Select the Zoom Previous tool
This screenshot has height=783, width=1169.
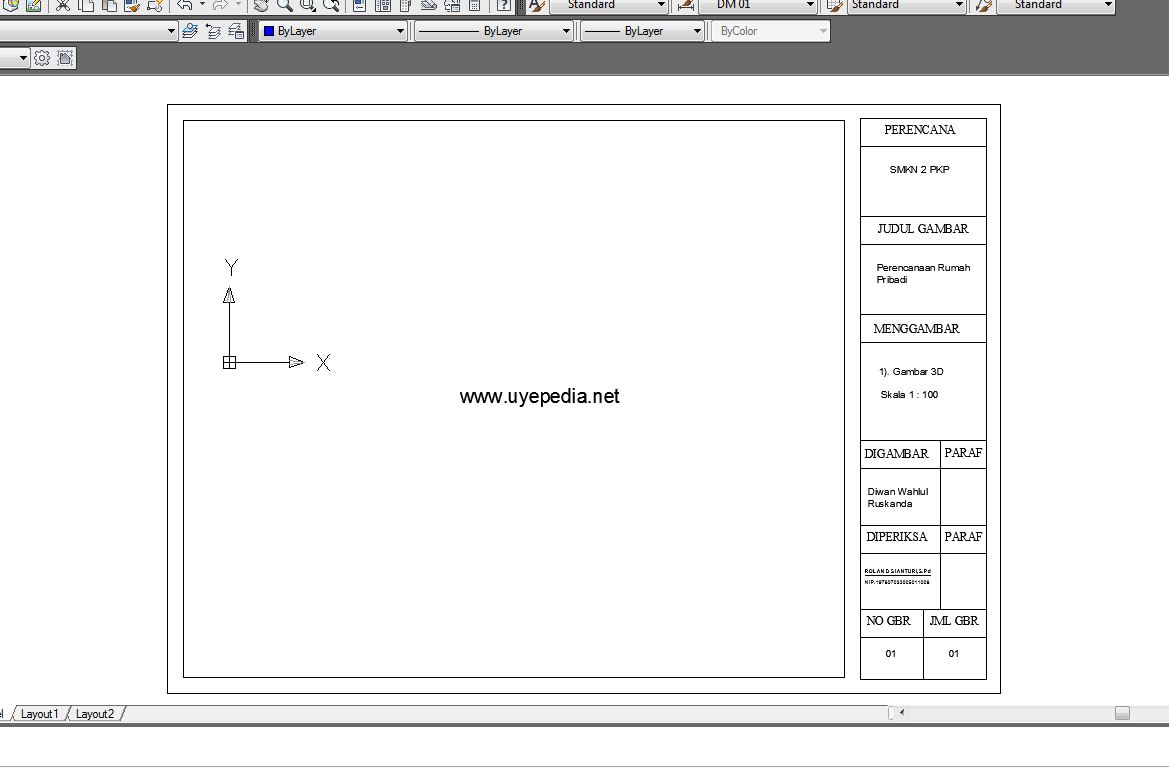331,5
